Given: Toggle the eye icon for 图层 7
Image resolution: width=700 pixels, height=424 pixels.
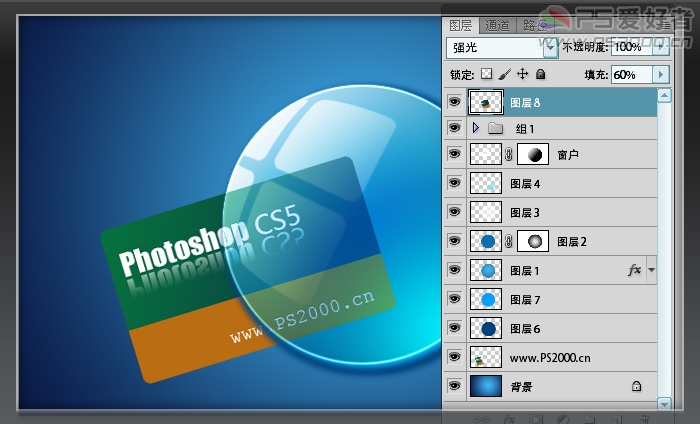Looking at the screenshot, I should 454,299.
